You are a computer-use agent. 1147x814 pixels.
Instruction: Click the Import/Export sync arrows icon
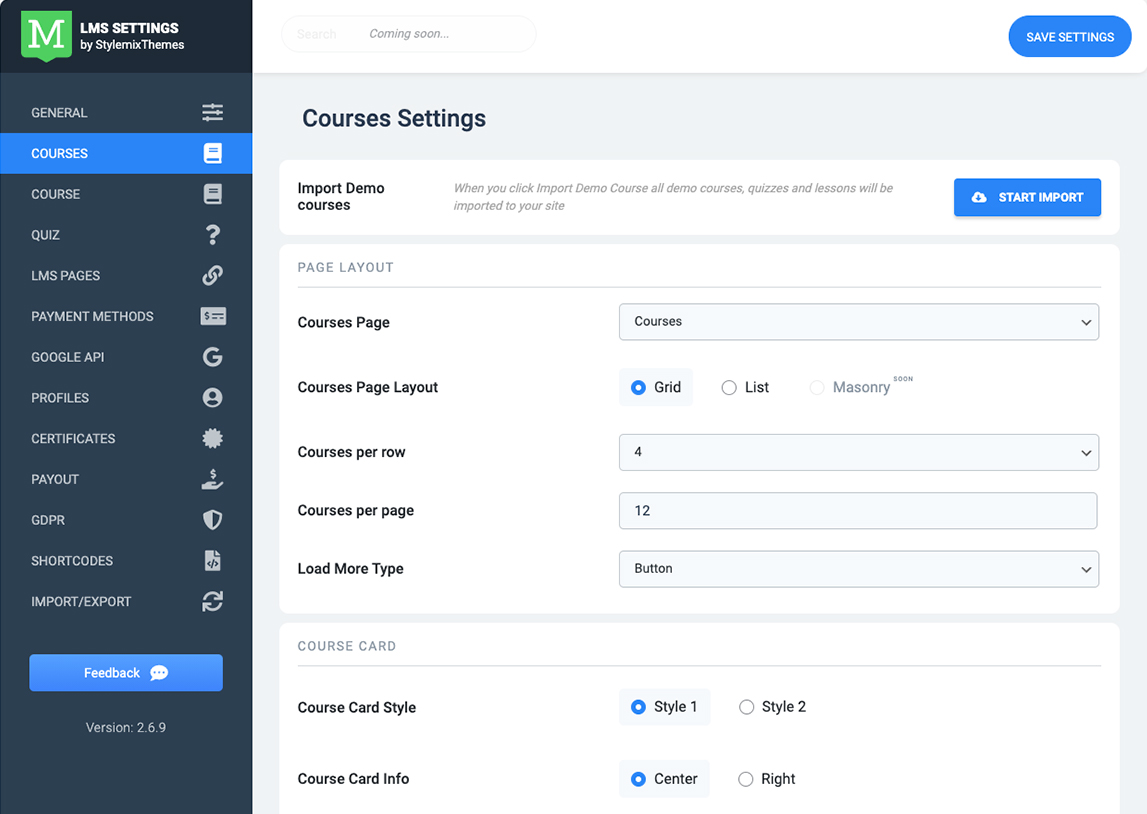pos(212,602)
